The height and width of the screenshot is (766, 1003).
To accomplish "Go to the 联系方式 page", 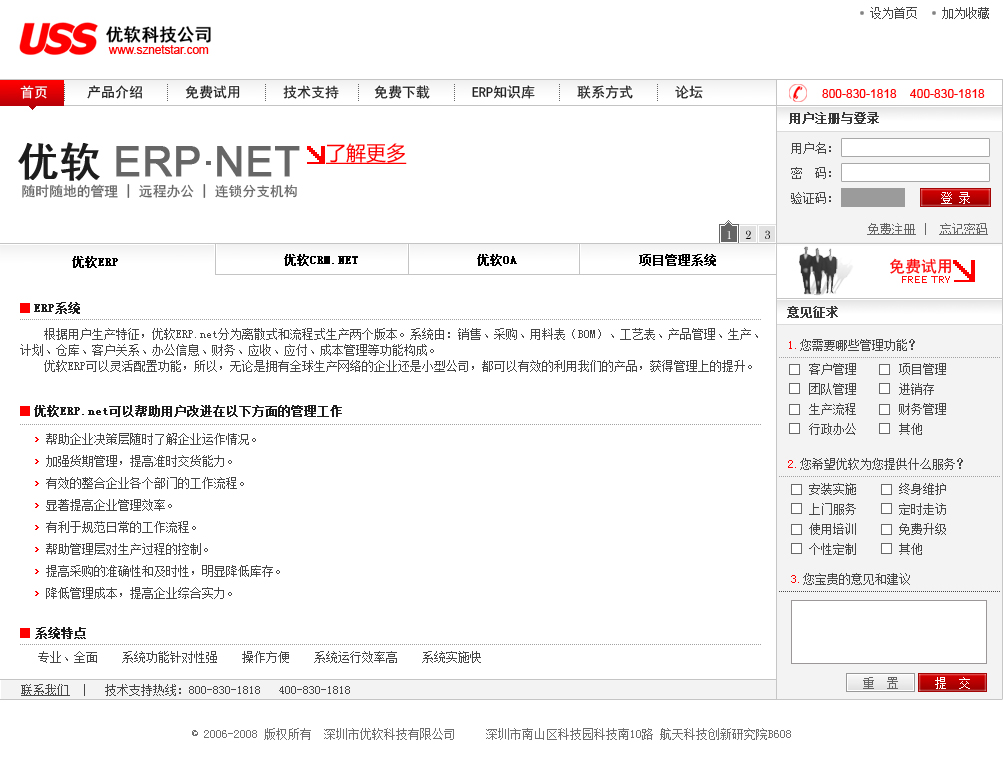I will coord(604,93).
